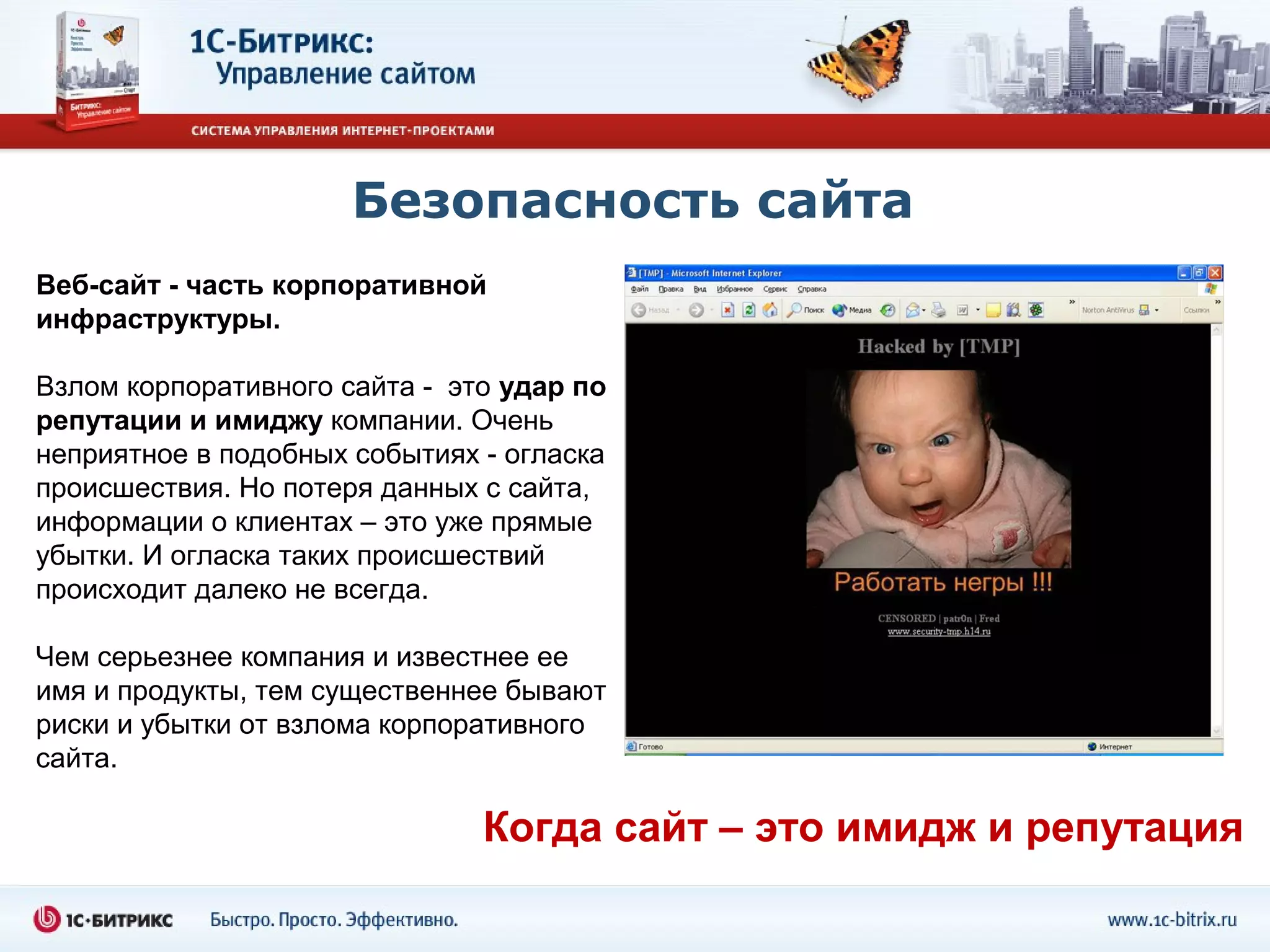Screen dimensions: 1270x952
Task: Open the Правка menu
Action: pos(671,289)
